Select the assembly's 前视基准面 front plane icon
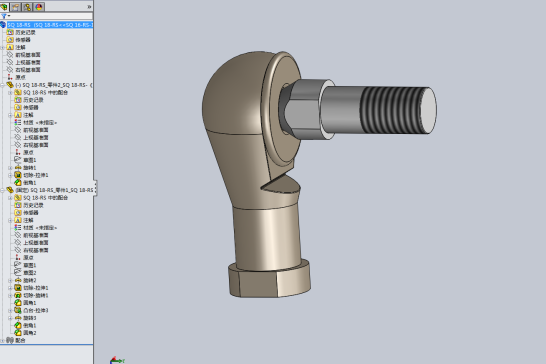The image size is (546, 364). coord(10,55)
